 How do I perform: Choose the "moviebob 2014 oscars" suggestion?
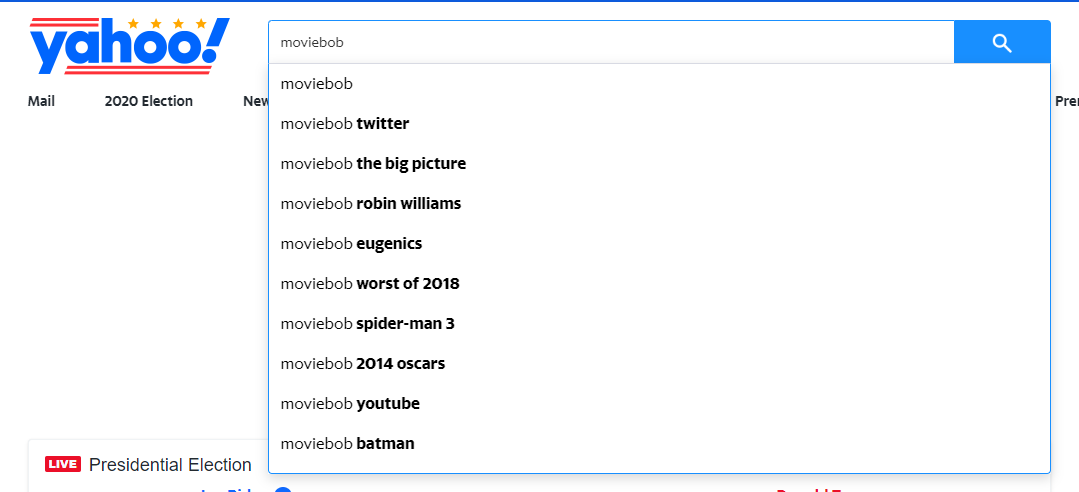[x=659, y=363]
